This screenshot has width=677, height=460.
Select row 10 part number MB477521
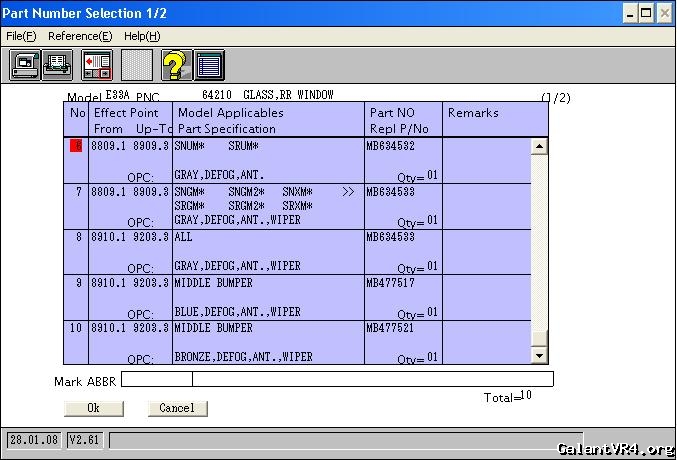click(x=391, y=328)
